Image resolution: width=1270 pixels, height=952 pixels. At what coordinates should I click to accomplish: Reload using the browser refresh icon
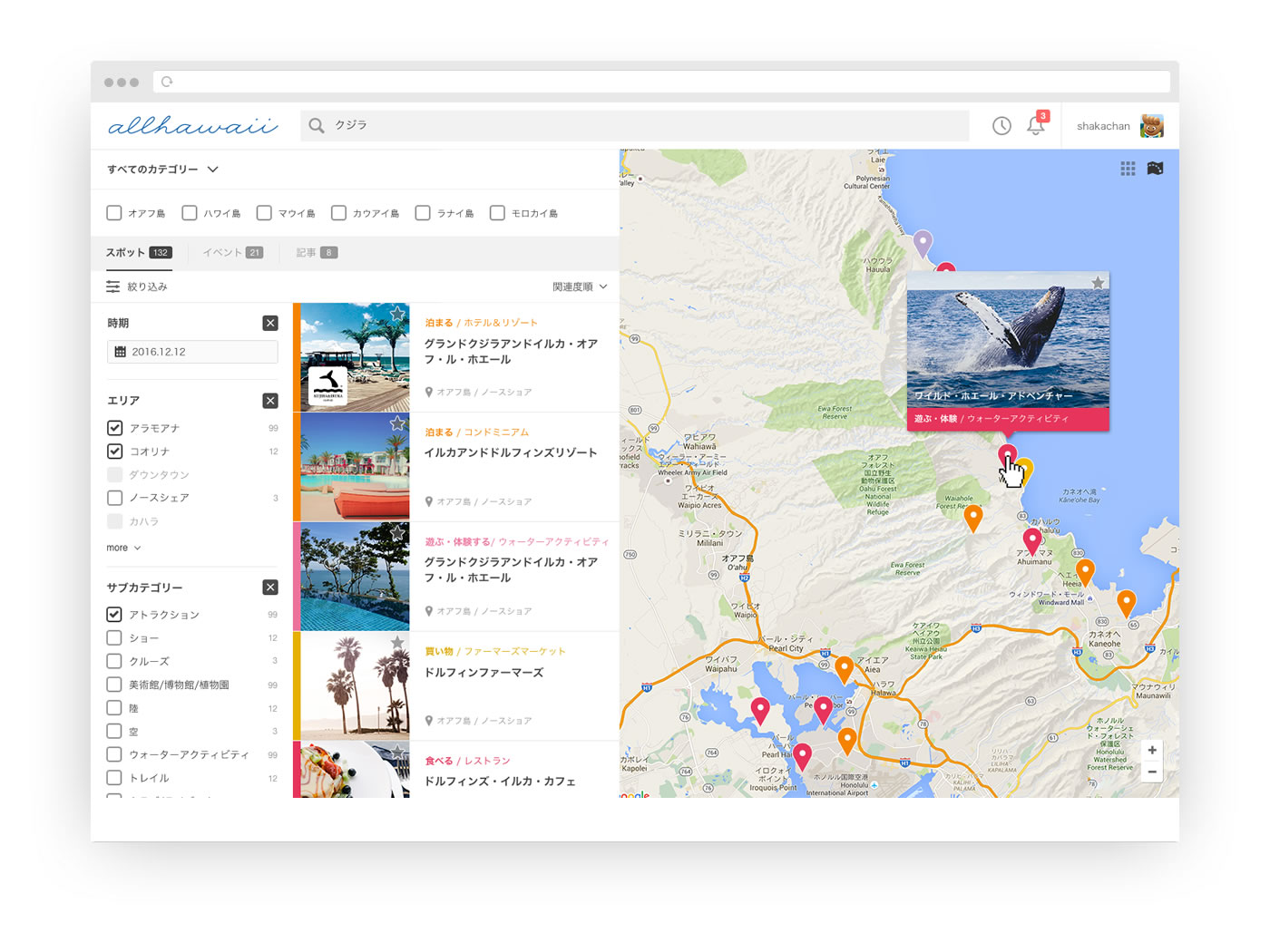point(167,82)
